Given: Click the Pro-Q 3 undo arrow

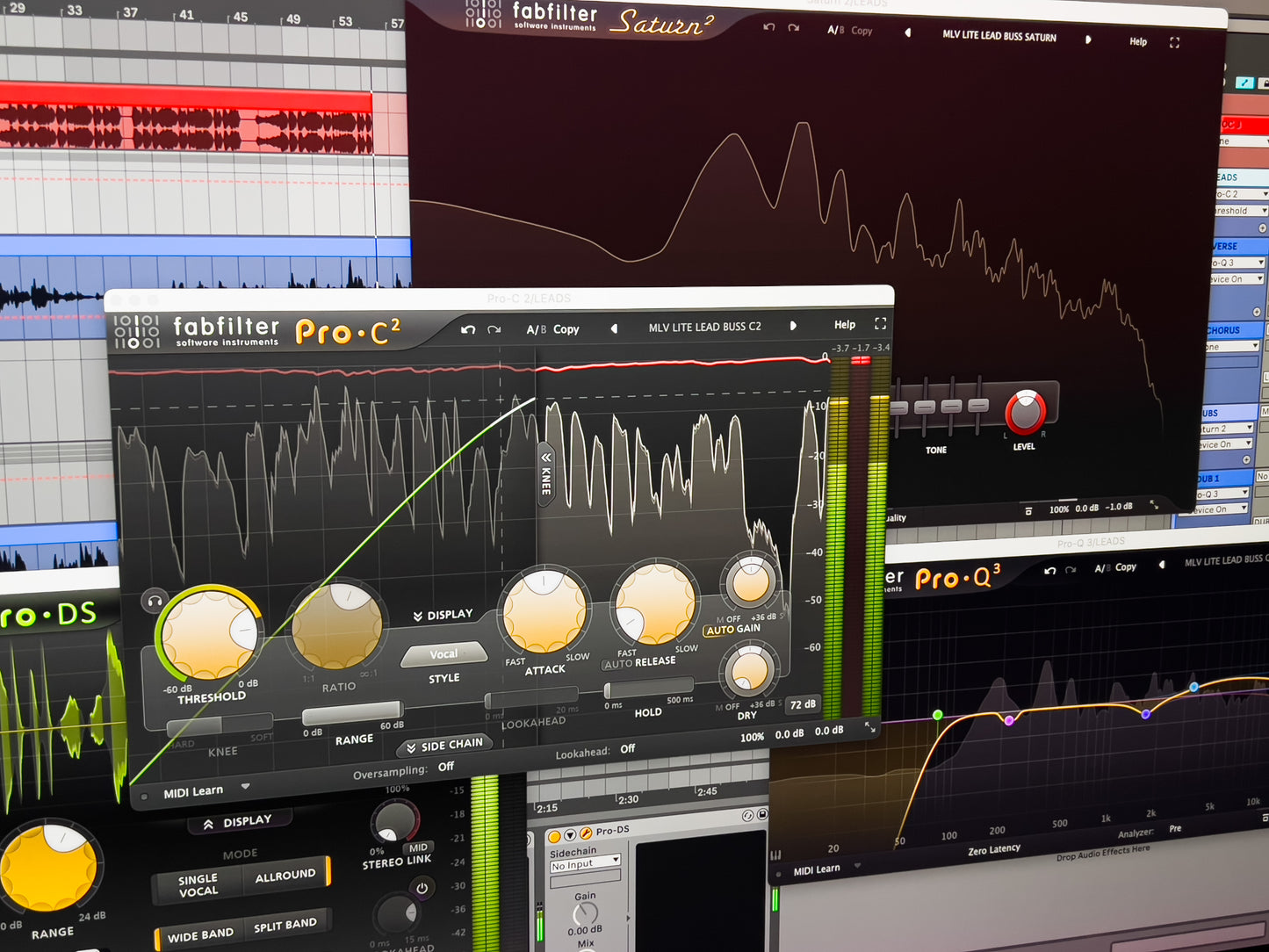Looking at the screenshot, I should click(1049, 570).
